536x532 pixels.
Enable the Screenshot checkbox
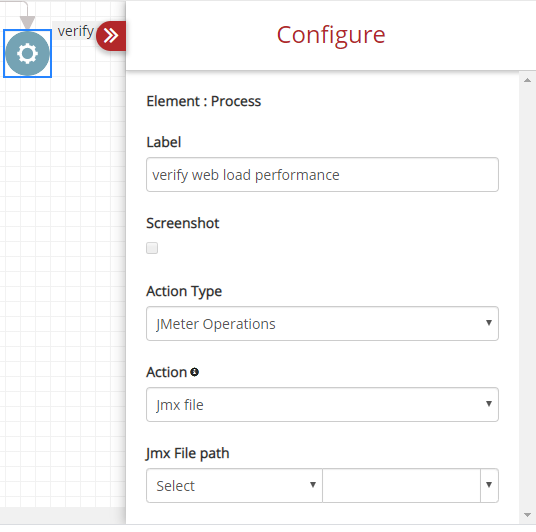point(152,248)
